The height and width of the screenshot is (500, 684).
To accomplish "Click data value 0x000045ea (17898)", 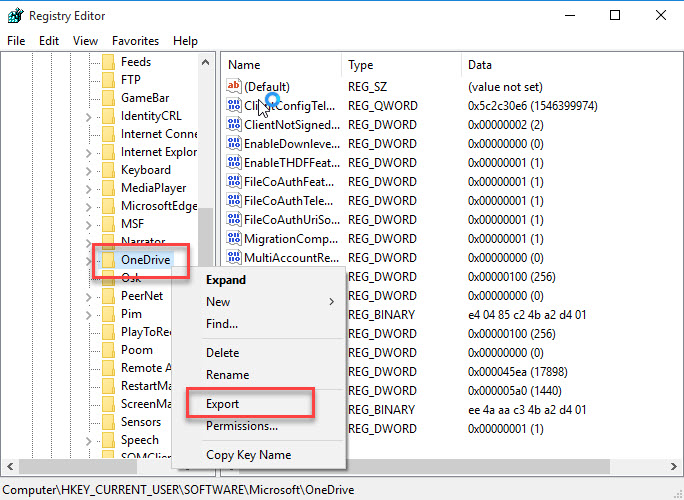I will [518, 372].
